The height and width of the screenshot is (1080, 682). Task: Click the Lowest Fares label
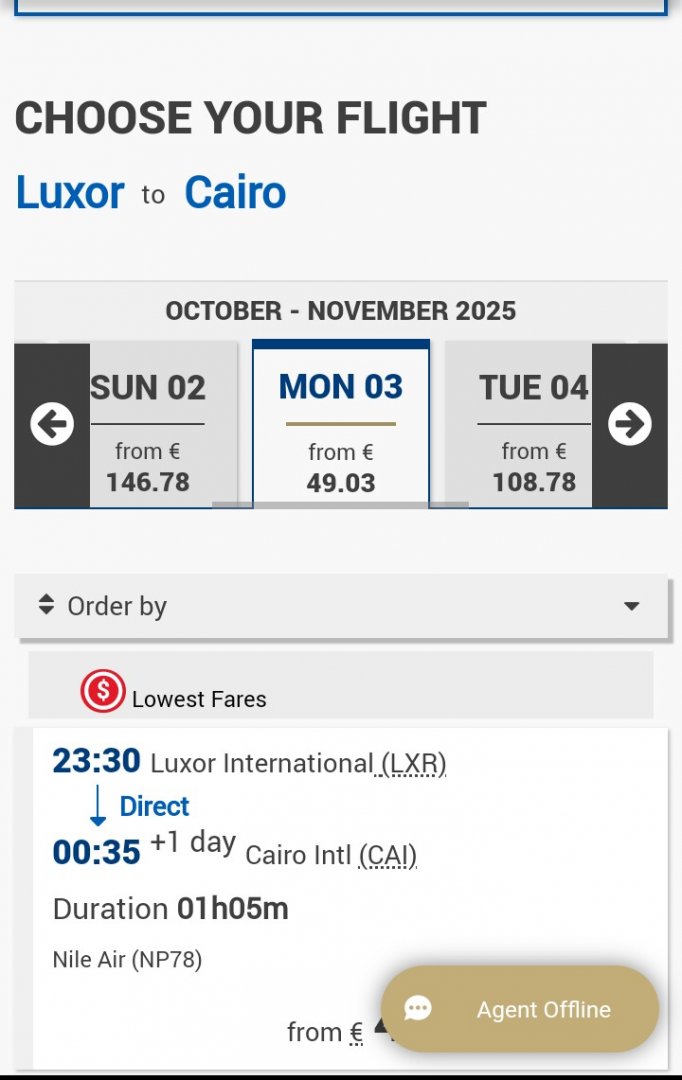click(x=199, y=699)
